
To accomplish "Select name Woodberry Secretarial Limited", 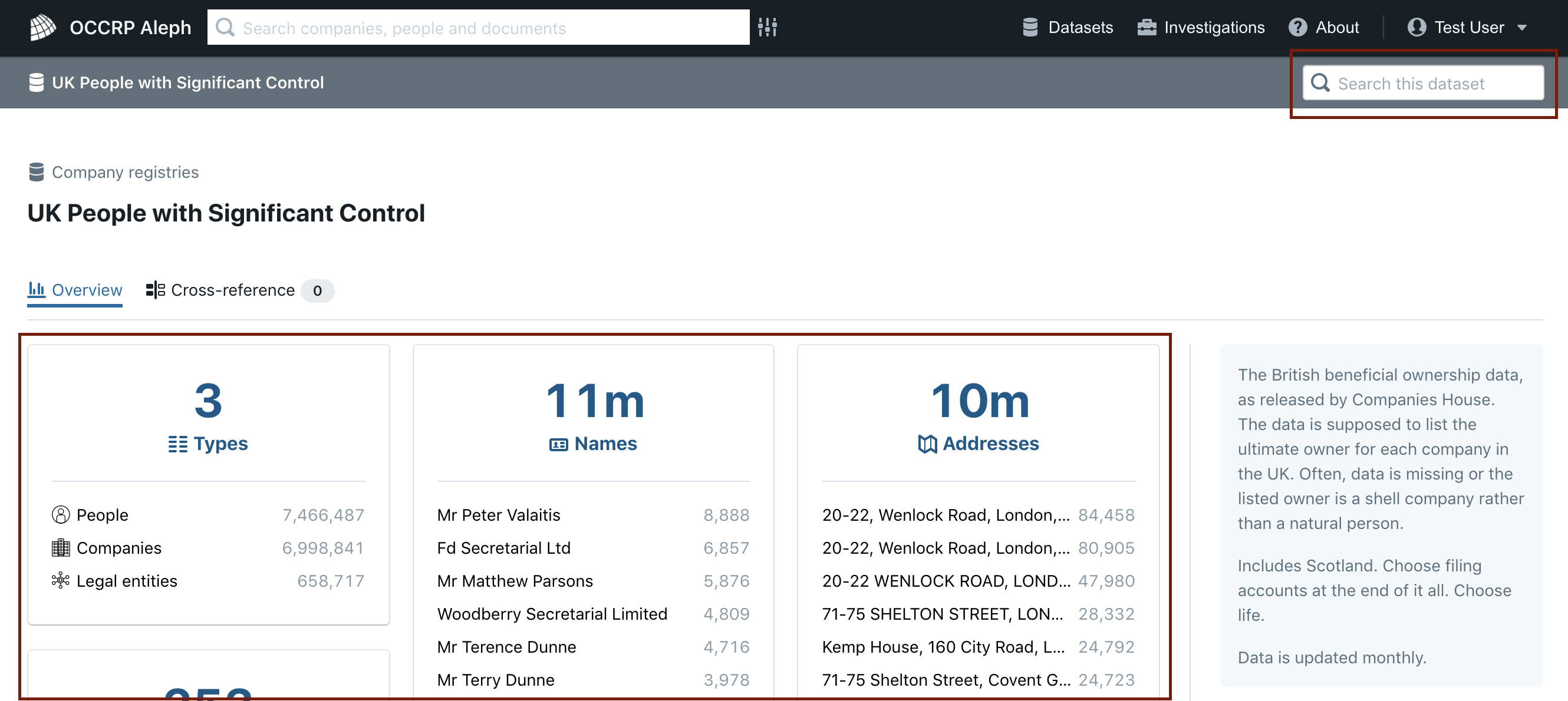I will click(552, 613).
